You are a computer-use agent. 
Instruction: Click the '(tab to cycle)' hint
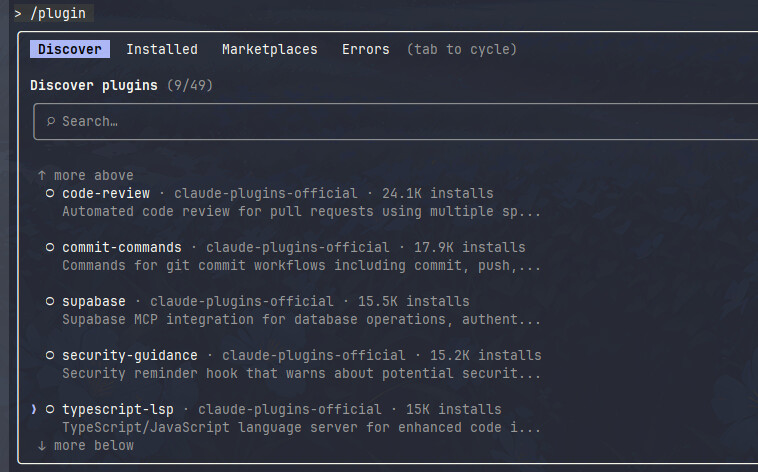click(462, 49)
